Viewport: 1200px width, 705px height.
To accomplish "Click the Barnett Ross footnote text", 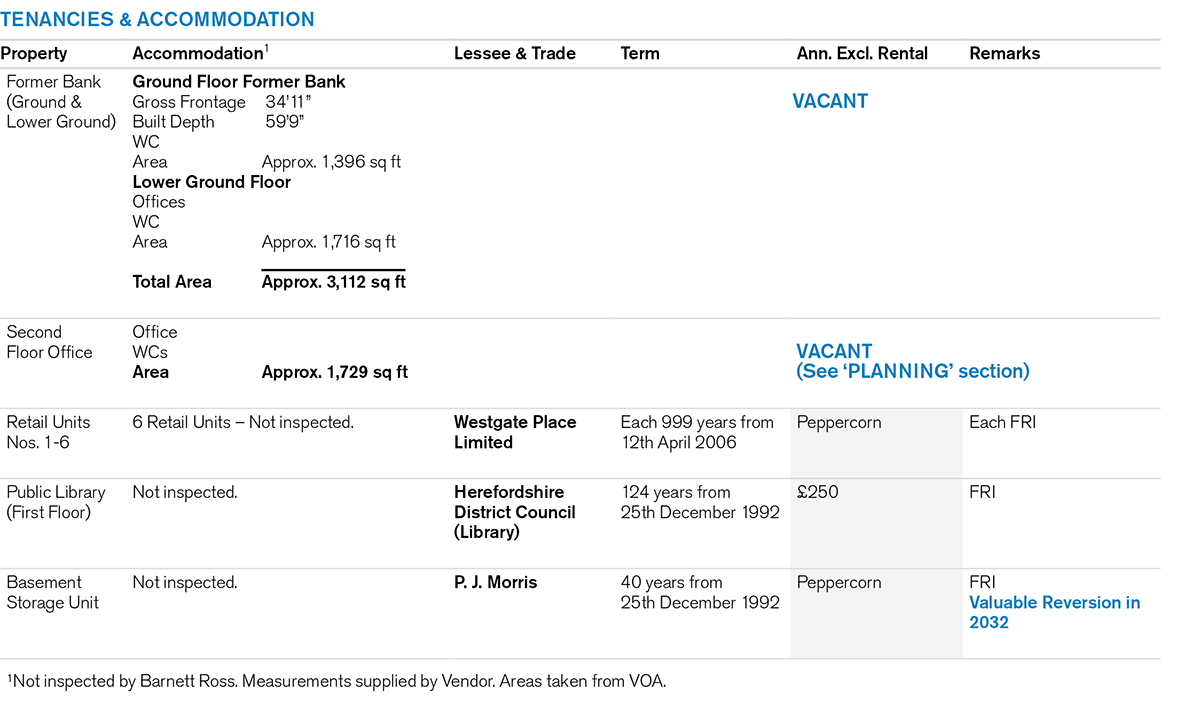I will [336, 682].
